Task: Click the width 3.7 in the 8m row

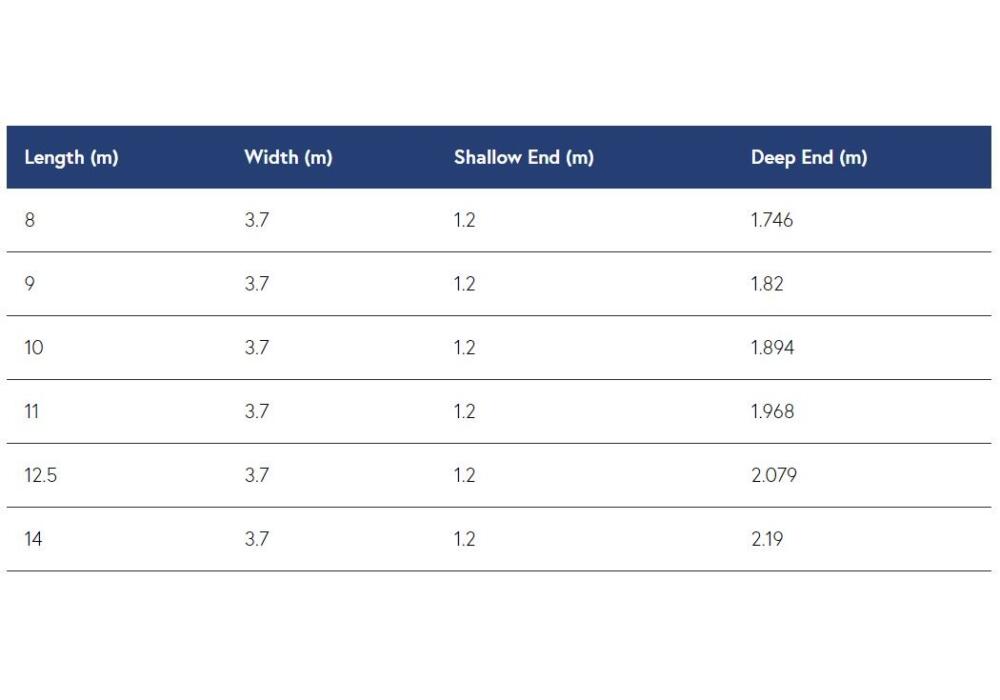Action: [x=257, y=220]
